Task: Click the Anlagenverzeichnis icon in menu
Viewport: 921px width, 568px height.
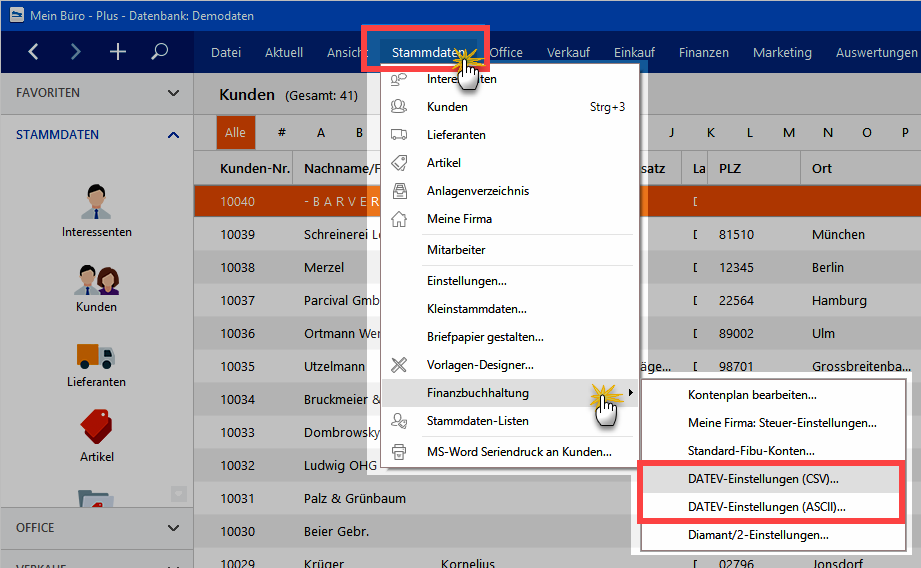Action: 399,191
